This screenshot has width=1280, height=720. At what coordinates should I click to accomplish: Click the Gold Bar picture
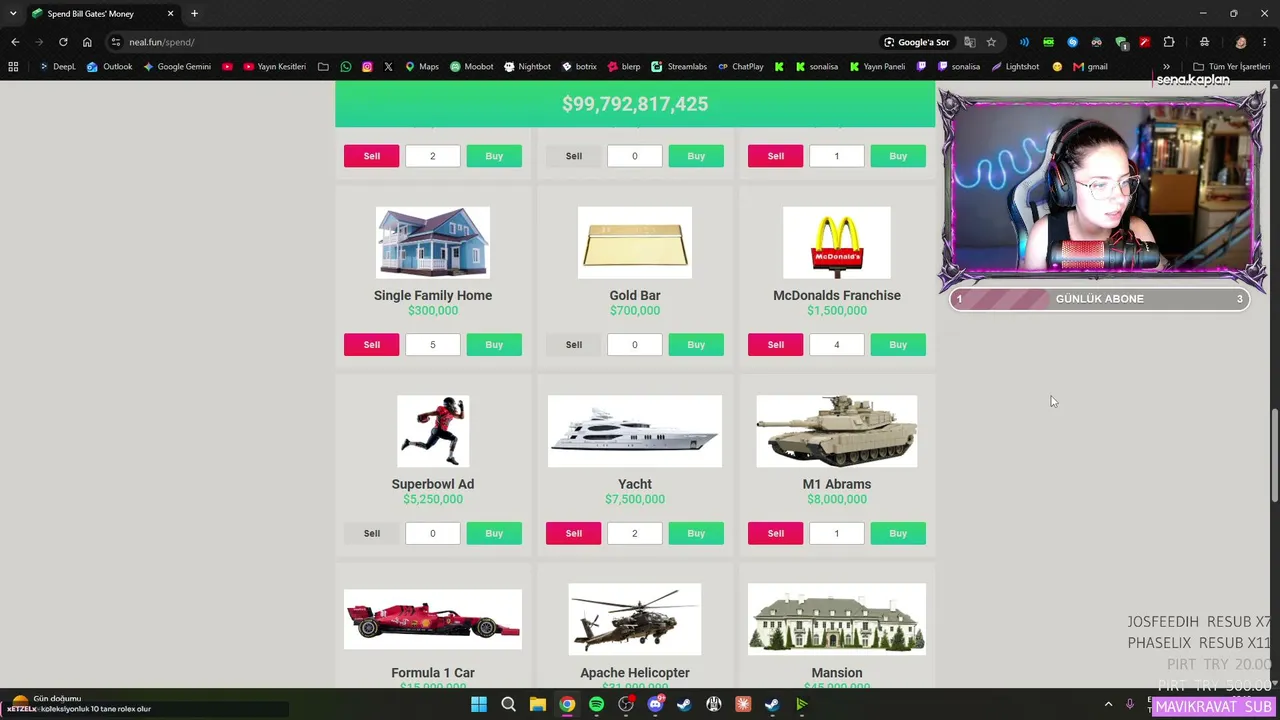[635, 243]
